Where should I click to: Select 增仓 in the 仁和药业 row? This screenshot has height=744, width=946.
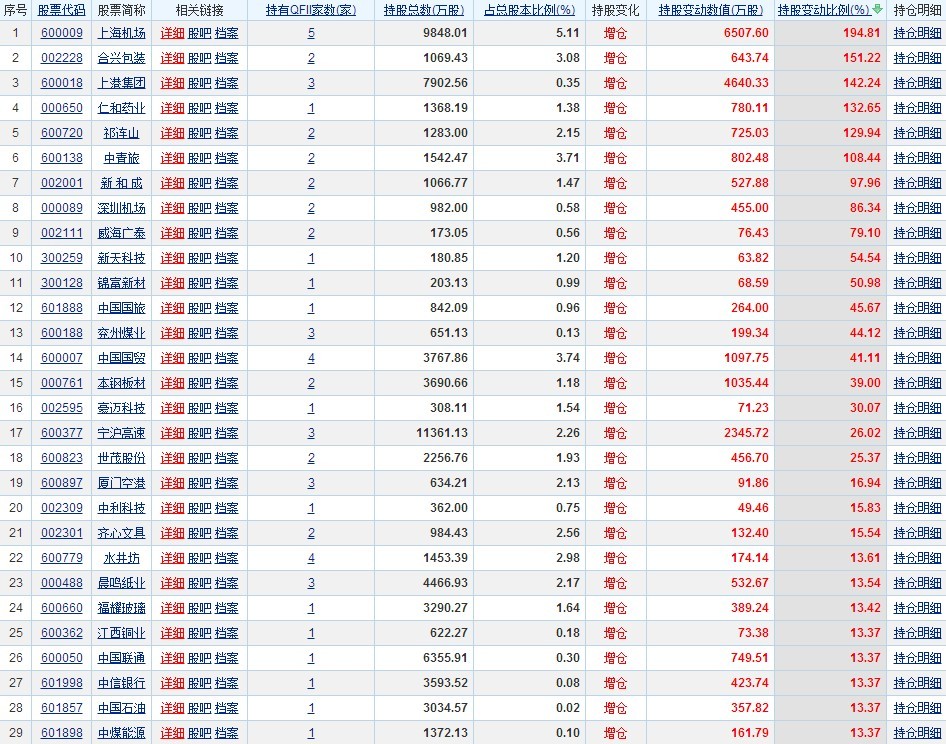point(615,108)
